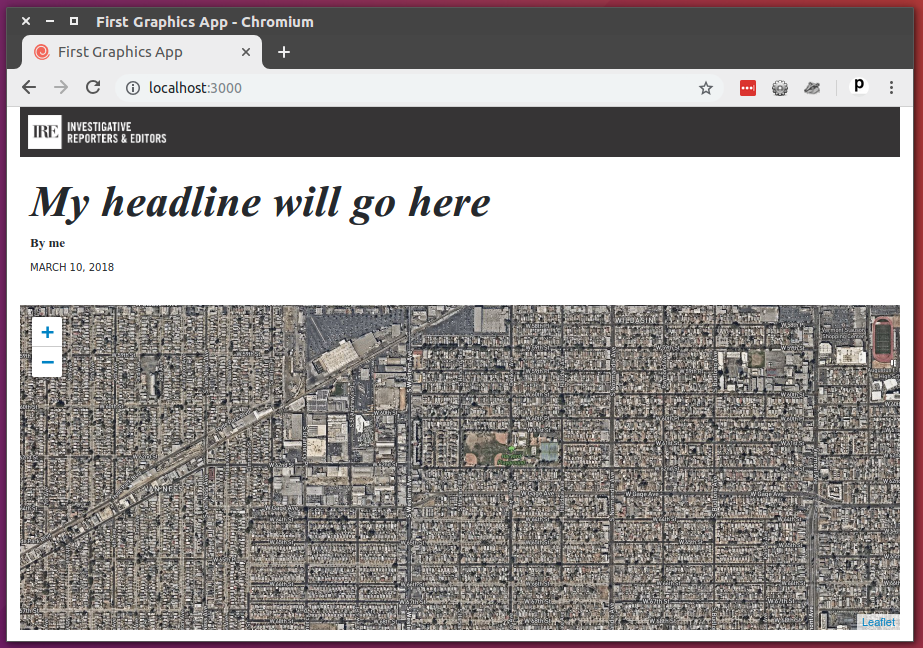Click the gray gear extension icon
923x648 pixels.
tap(780, 88)
